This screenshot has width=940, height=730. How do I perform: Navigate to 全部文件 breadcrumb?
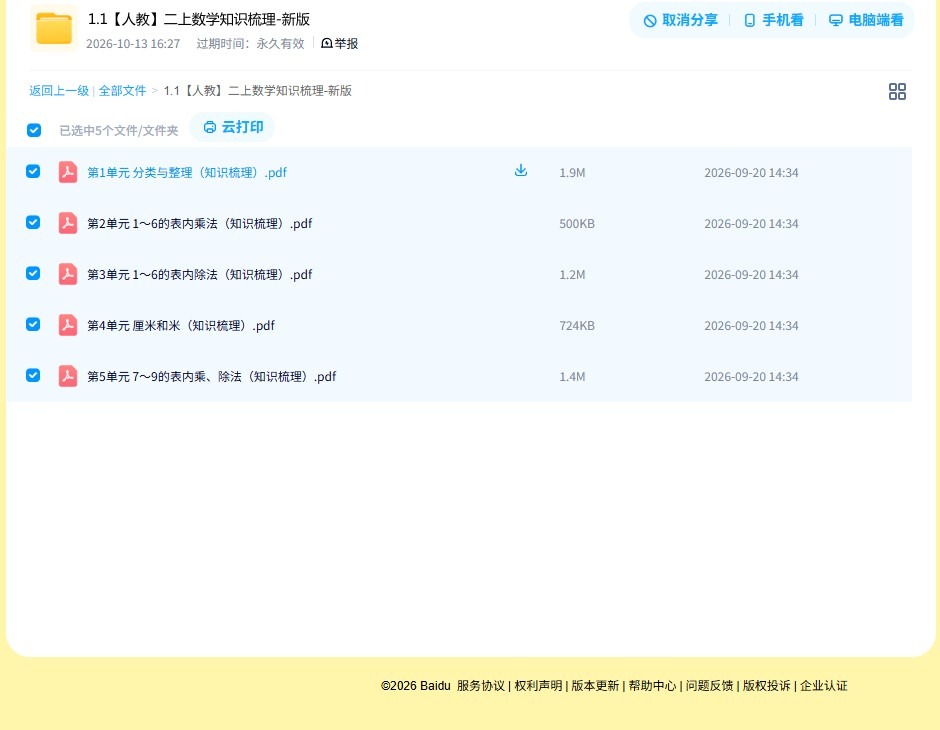pyautogui.click(x=122, y=91)
